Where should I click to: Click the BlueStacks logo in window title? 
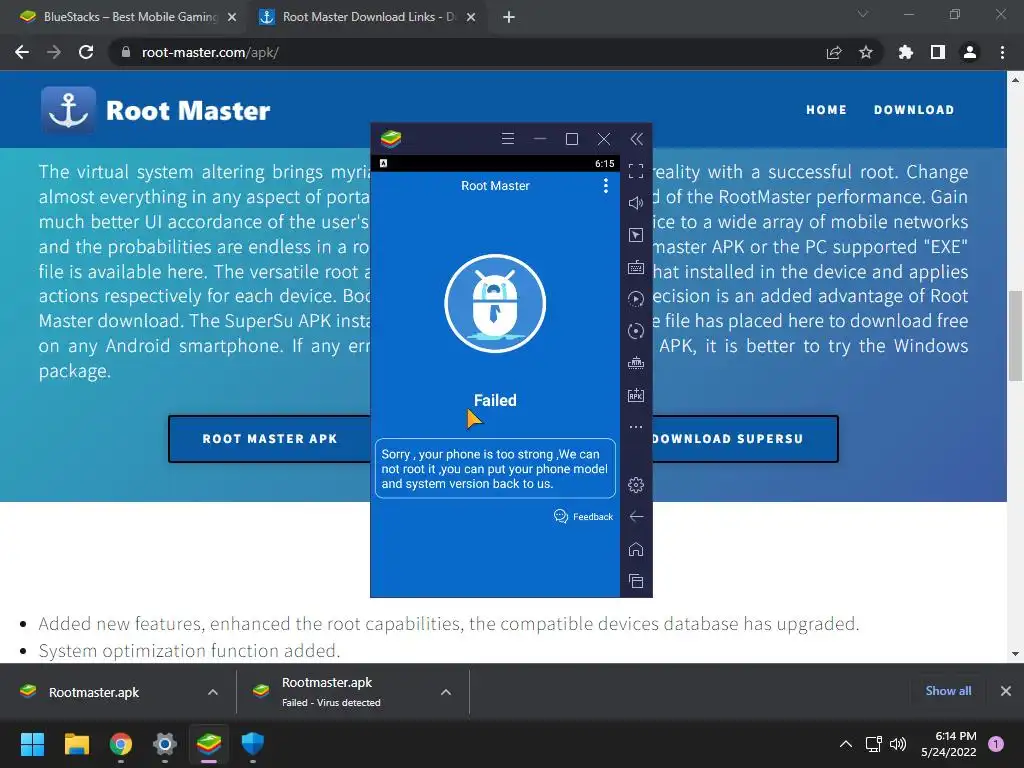tap(391, 138)
